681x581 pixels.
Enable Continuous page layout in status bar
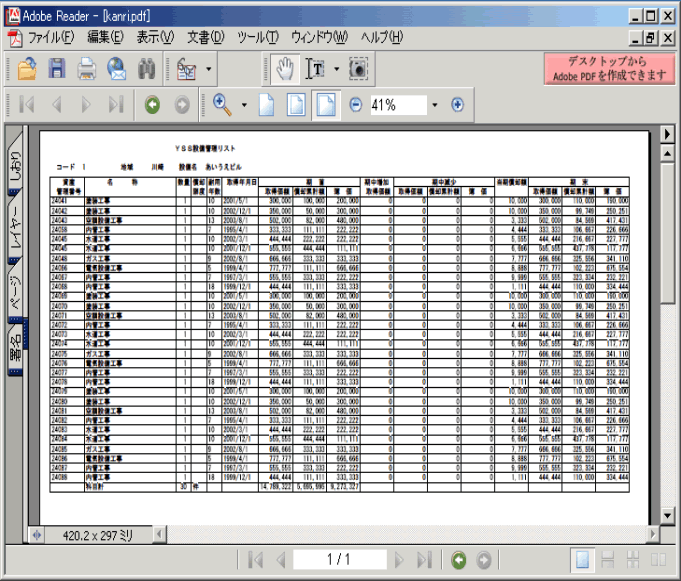click(608, 560)
